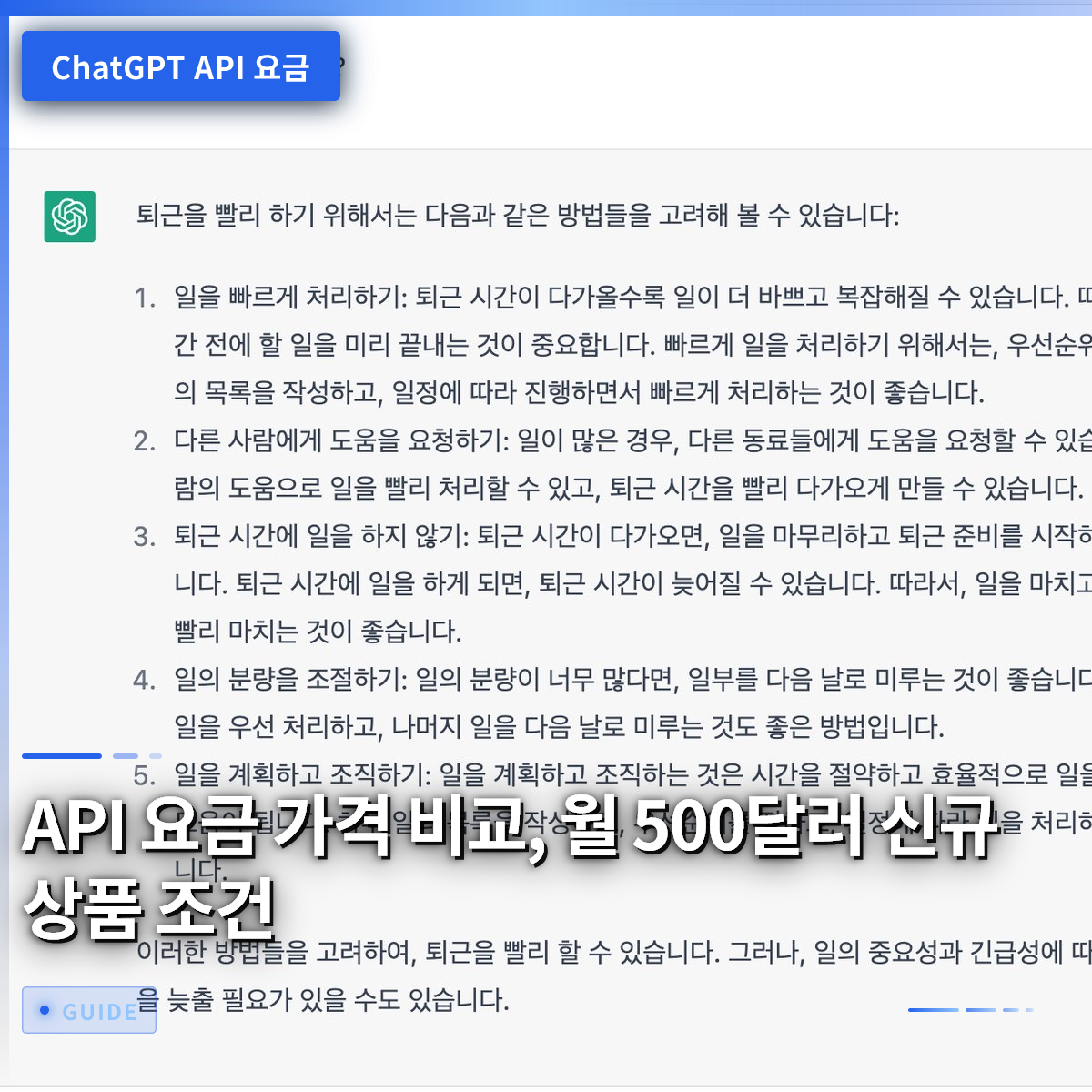The height and width of the screenshot is (1092, 1092).
Task: Select list item 2 '다른 사람에게 도움을 요청하기'
Action: (x=341, y=440)
